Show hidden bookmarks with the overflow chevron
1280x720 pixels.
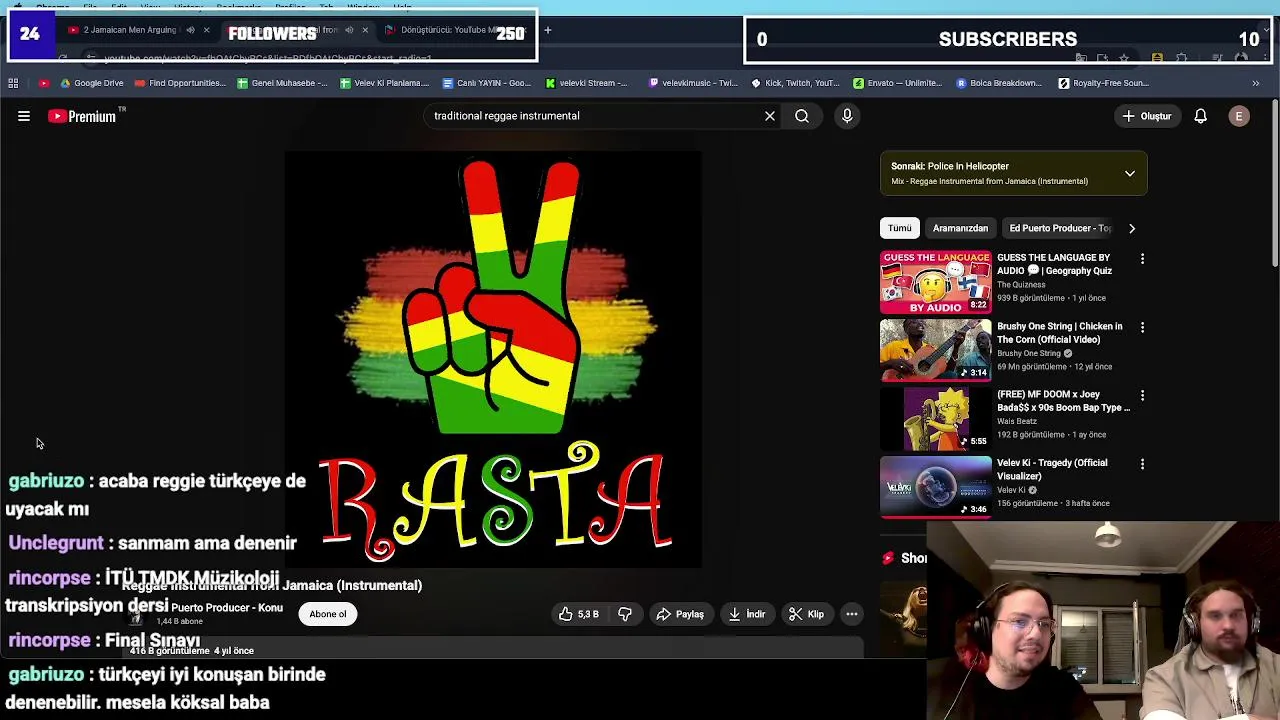tap(1256, 83)
